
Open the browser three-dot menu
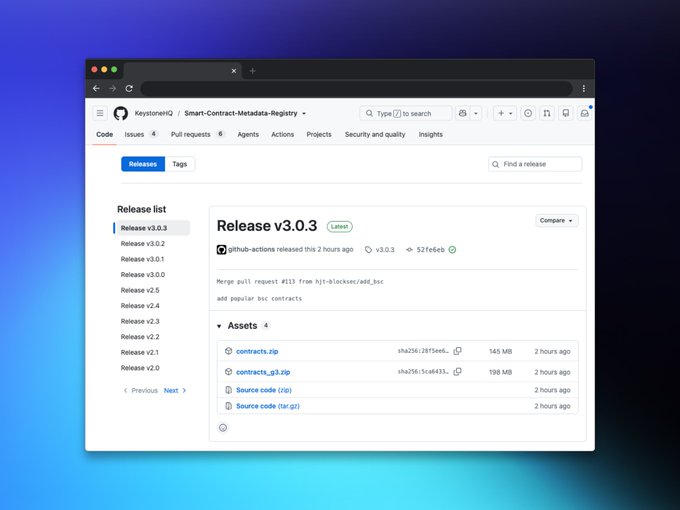click(584, 88)
